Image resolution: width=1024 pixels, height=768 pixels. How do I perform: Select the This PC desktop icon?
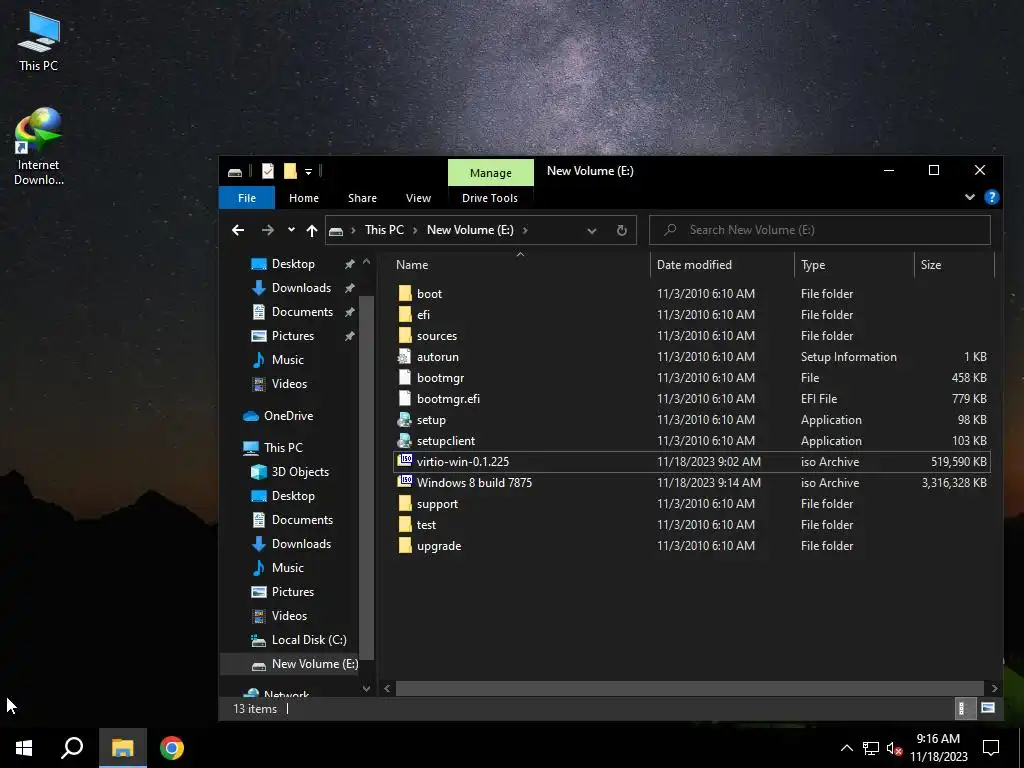tap(39, 42)
